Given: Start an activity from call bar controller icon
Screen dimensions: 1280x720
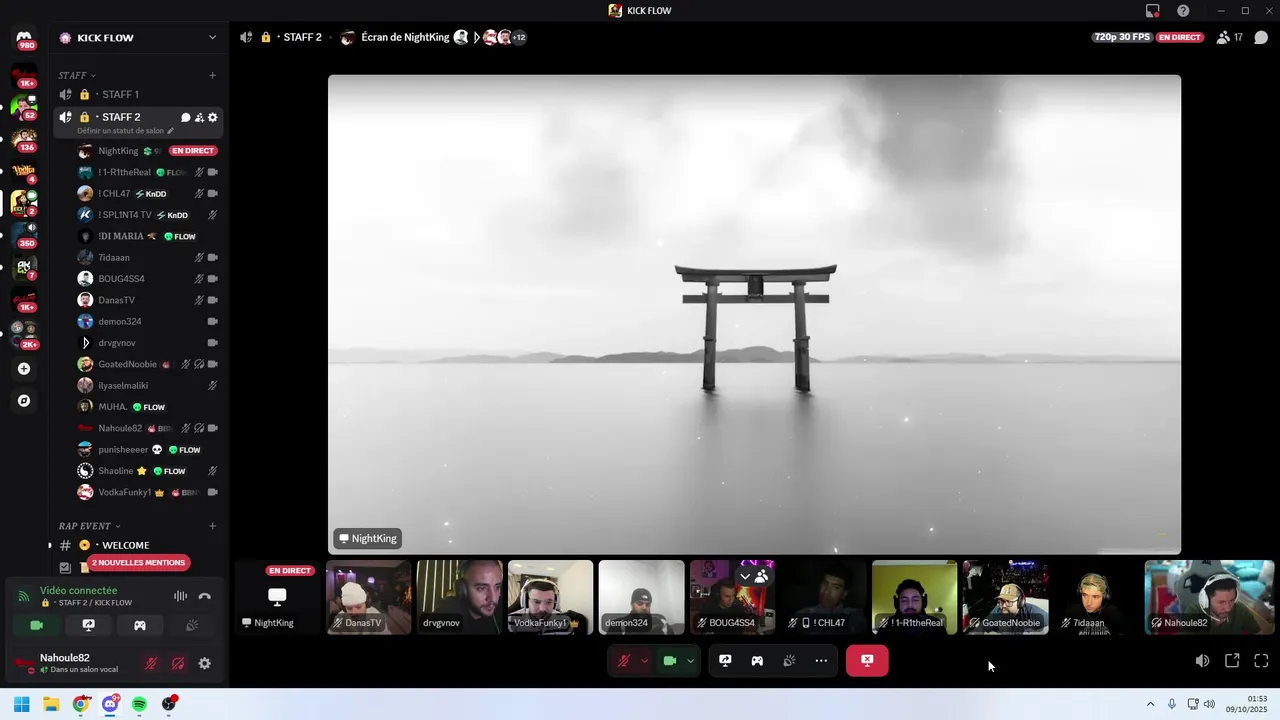Looking at the screenshot, I should click(757, 661).
